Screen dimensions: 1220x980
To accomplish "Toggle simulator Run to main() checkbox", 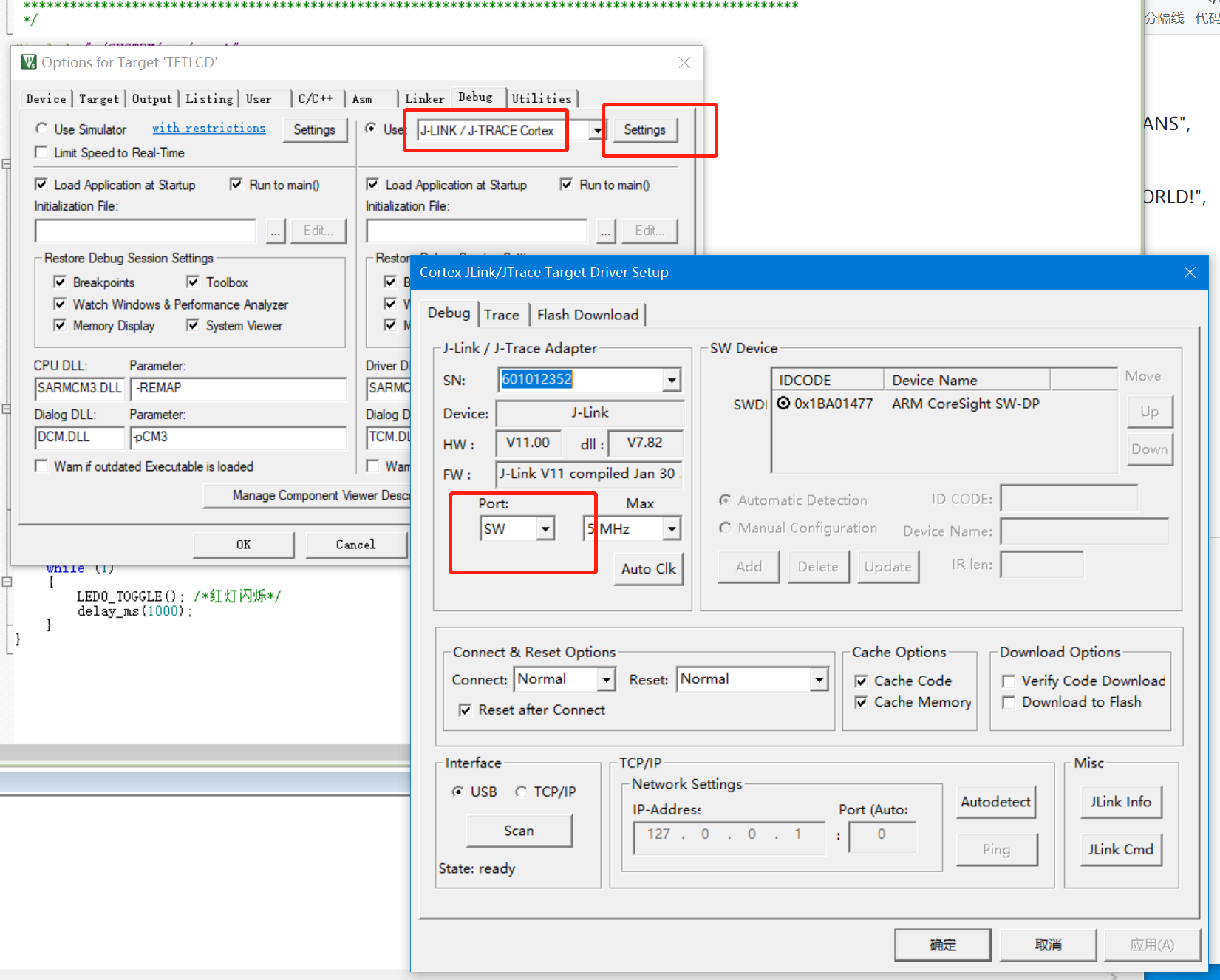I will (236, 184).
